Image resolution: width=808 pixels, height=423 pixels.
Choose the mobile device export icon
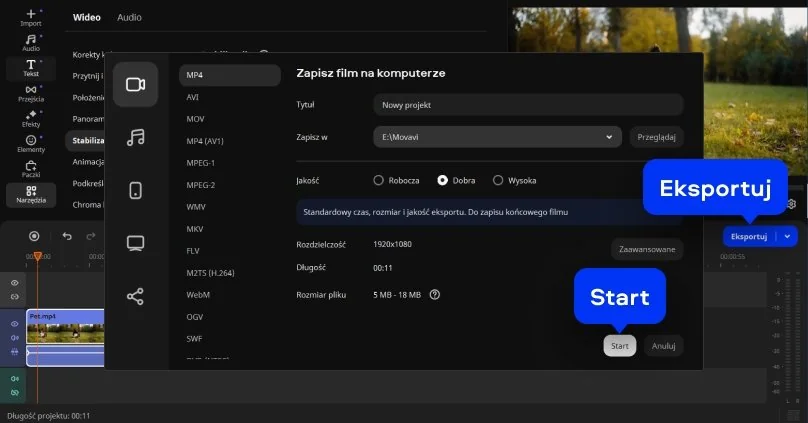pos(135,190)
